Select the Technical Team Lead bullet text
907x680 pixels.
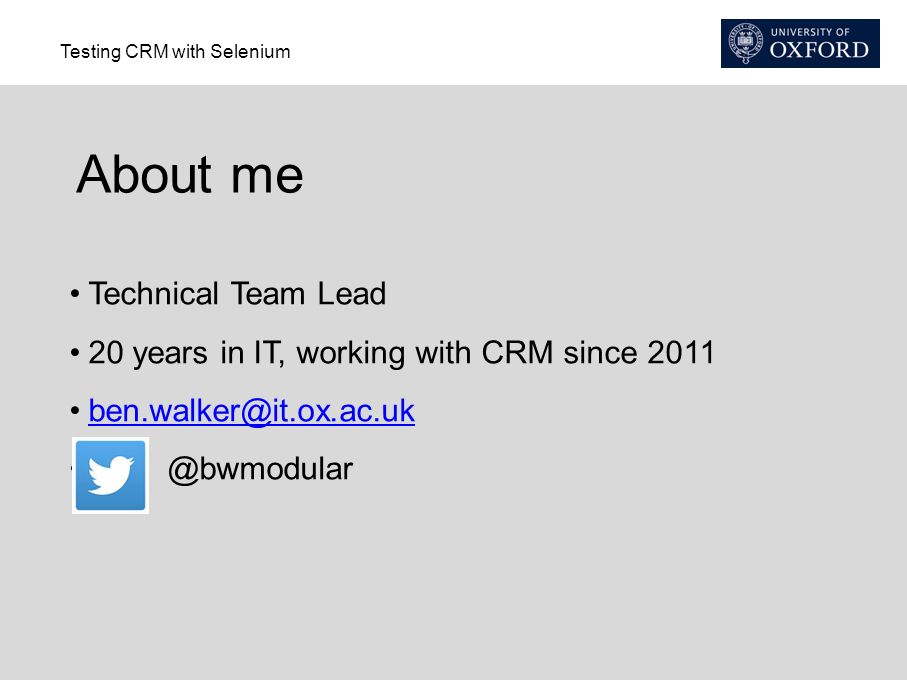click(237, 293)
